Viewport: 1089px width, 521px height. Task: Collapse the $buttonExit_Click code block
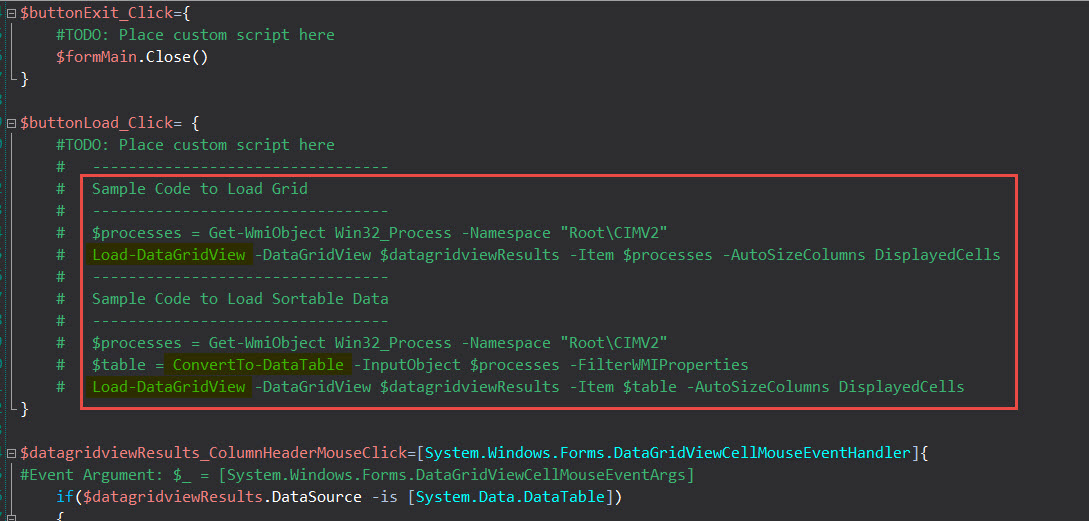10,13
